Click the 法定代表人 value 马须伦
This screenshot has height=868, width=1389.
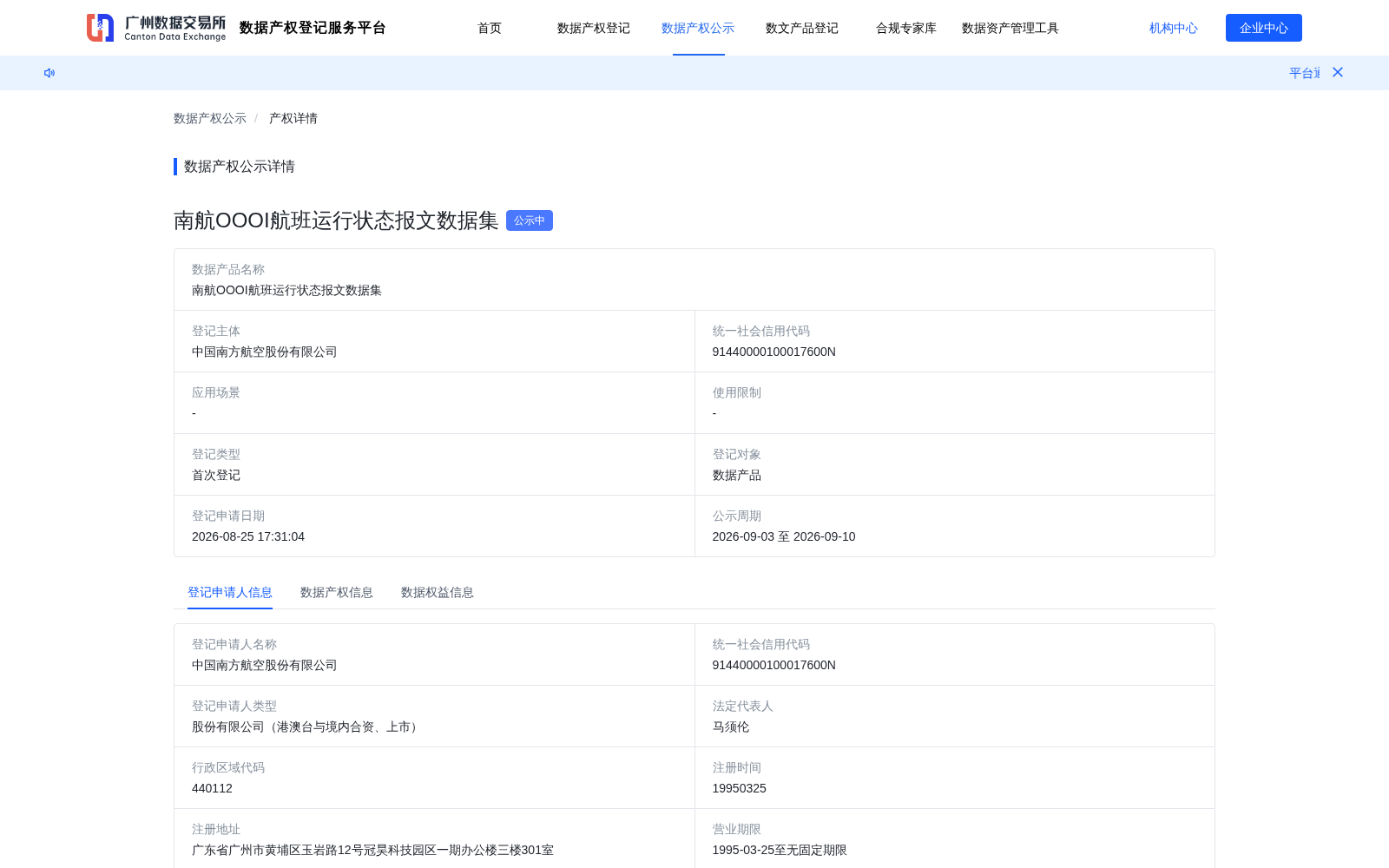point(731,727)
